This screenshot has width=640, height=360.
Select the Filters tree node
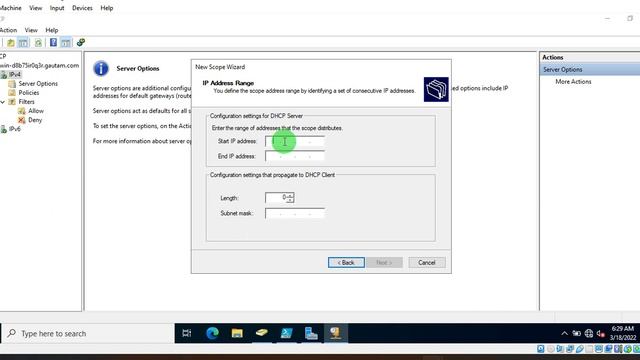pyautogui.click(x=26, y=102)
